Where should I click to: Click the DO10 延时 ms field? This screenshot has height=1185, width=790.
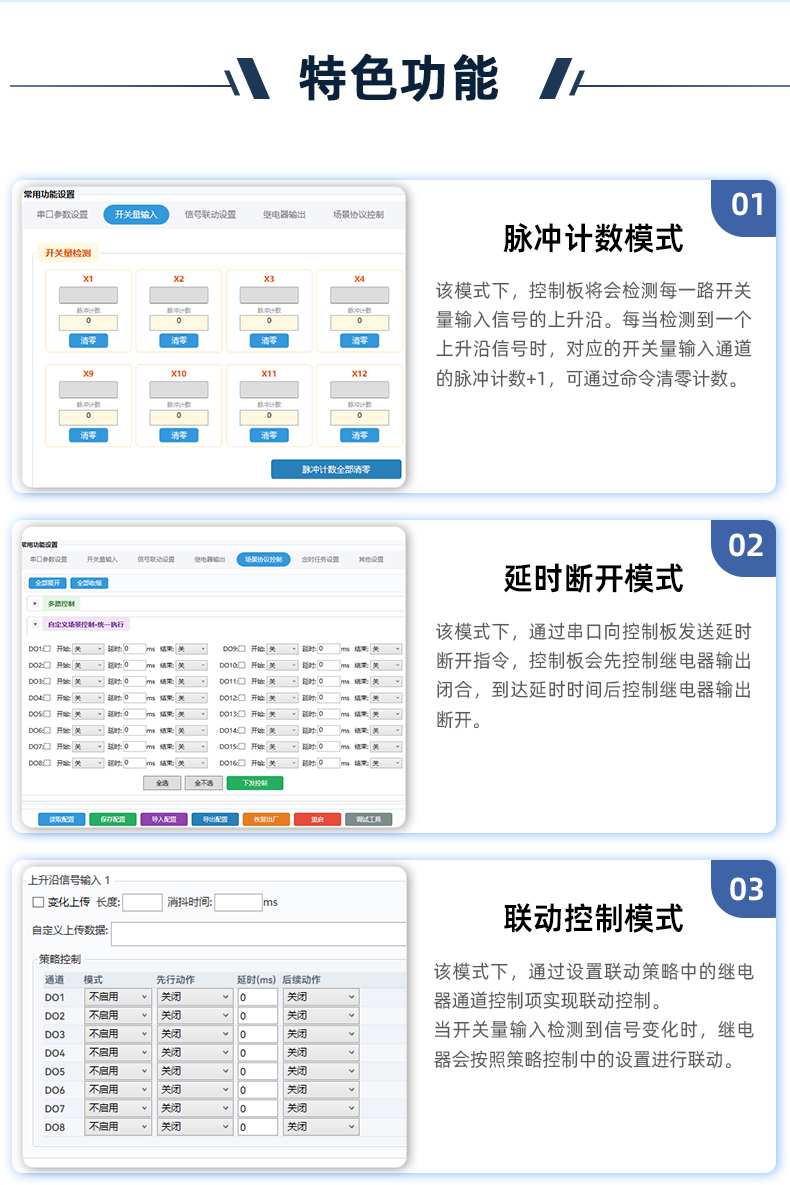[328, 665]
